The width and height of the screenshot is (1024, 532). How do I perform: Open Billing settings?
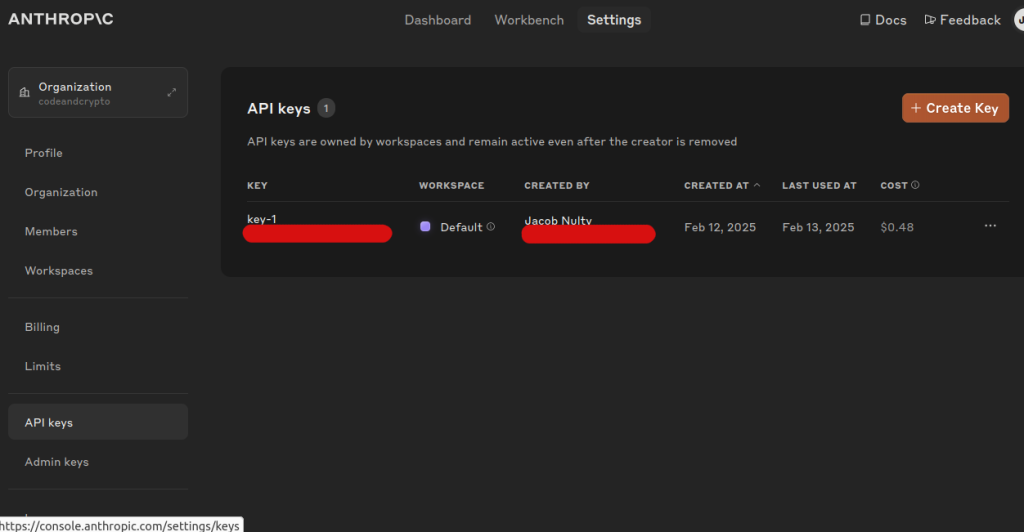42,327
